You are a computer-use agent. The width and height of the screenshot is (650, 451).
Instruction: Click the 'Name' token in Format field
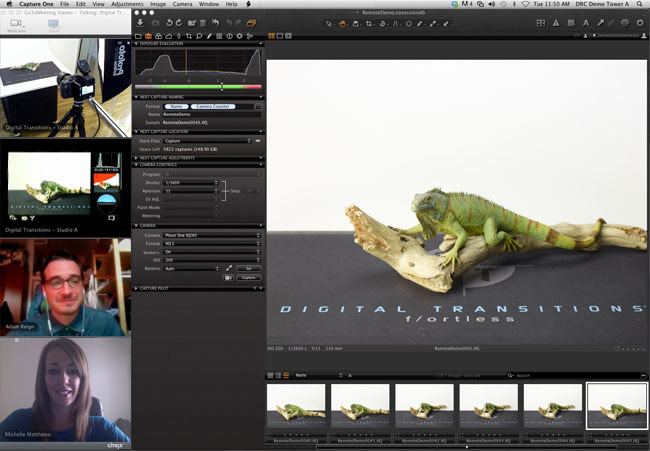(176, 107)
